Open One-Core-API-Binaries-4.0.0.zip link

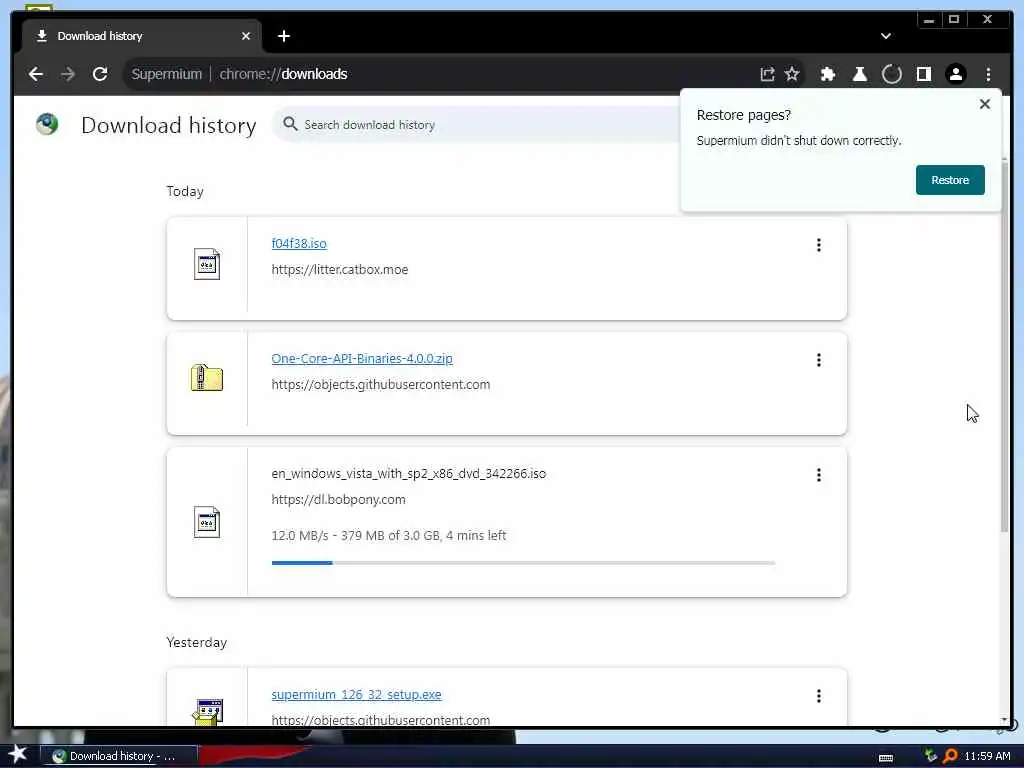click(362, 358)
